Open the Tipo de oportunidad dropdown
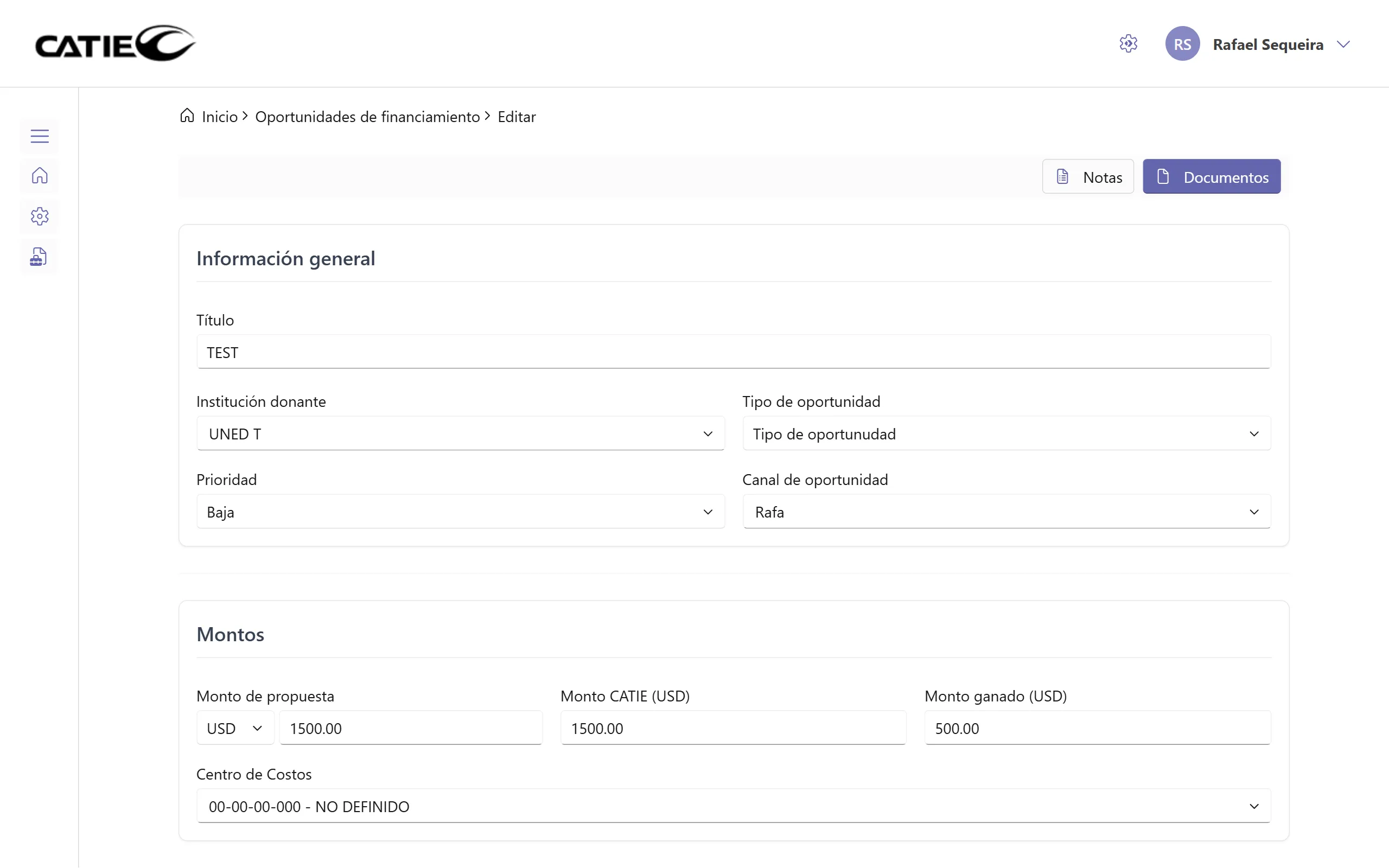 tap(1005, 434)
